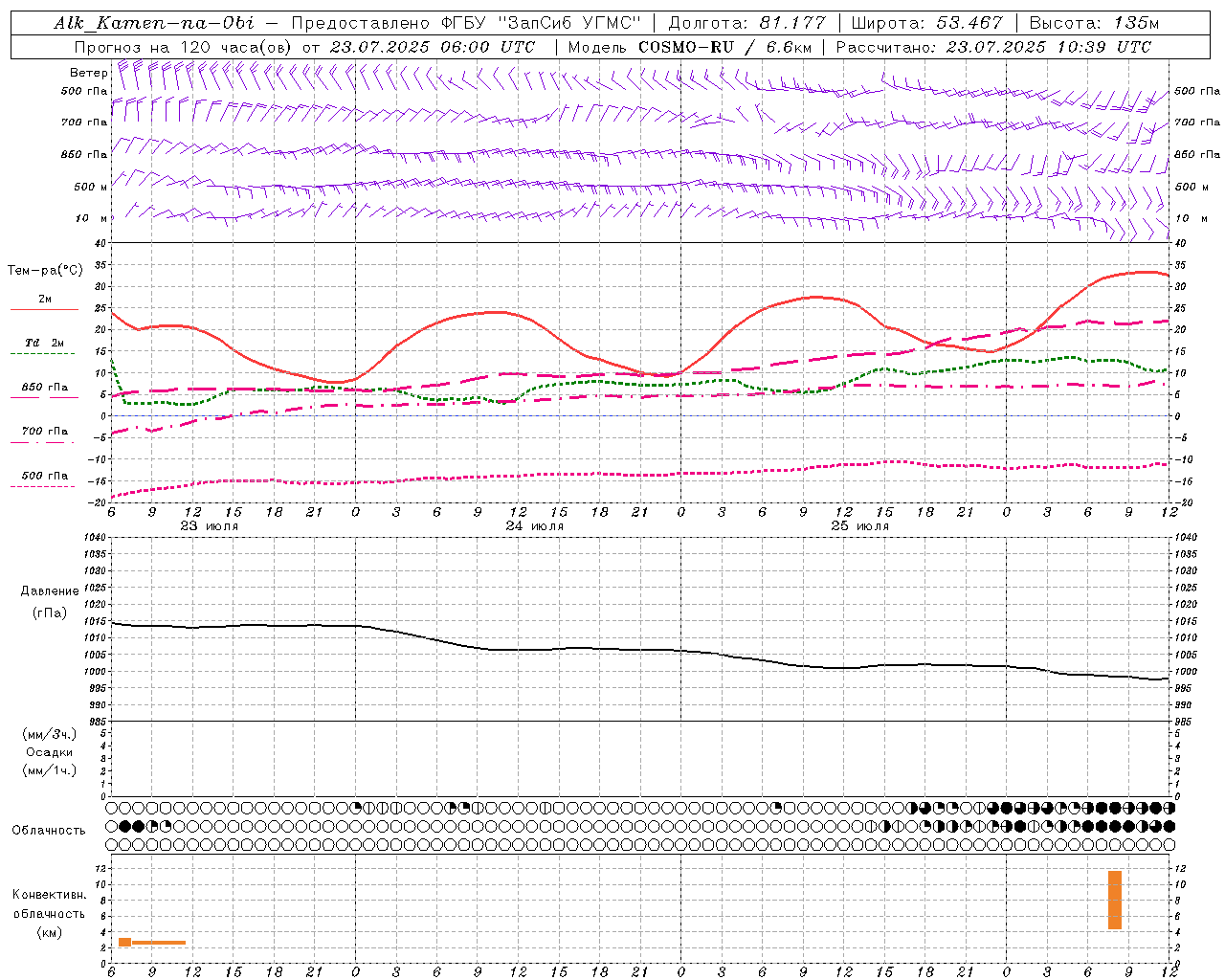Click the Ветер panel label

(88, 73)
